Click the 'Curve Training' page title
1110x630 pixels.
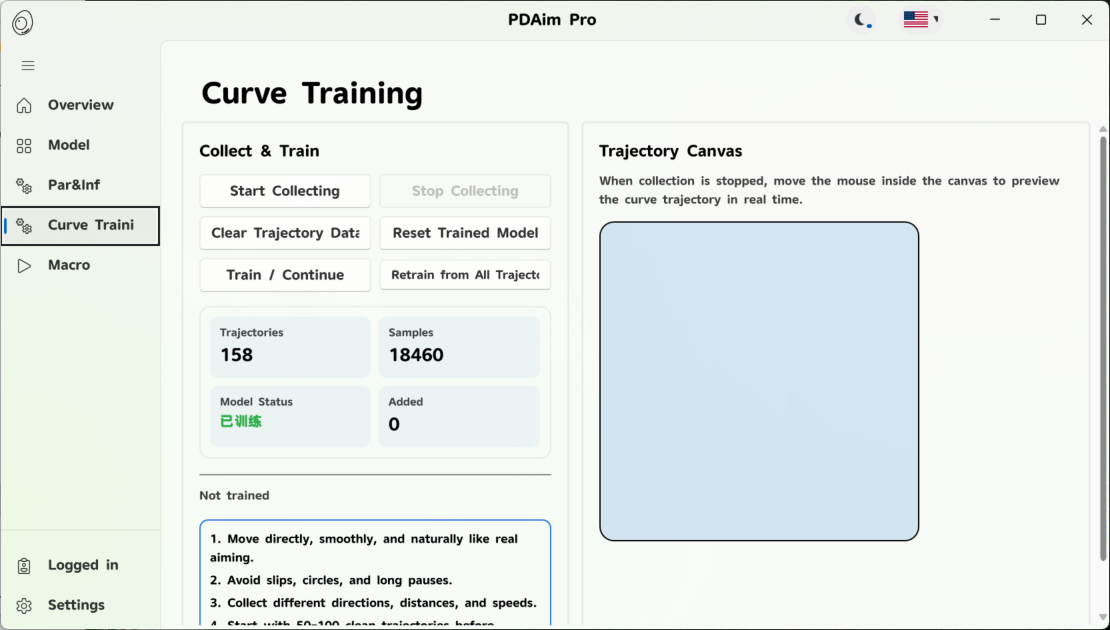(x=312, y=93)
